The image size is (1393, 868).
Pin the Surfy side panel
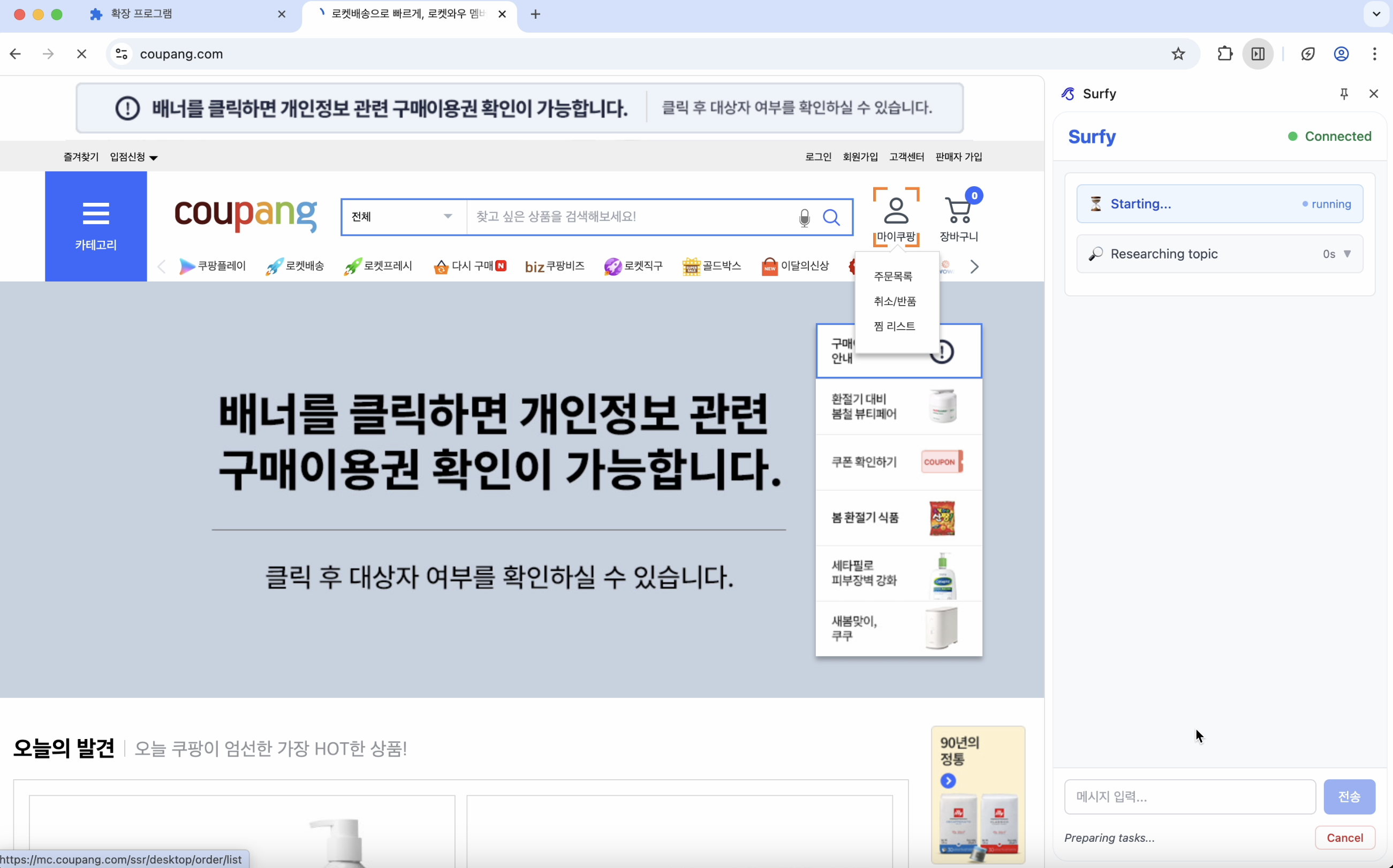click(1344, 94)
